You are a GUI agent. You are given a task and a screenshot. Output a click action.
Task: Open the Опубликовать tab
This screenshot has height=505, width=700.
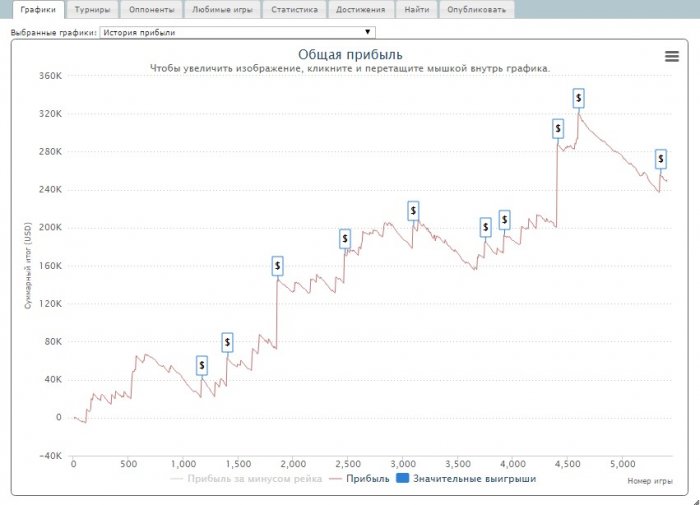click(477, 9)
